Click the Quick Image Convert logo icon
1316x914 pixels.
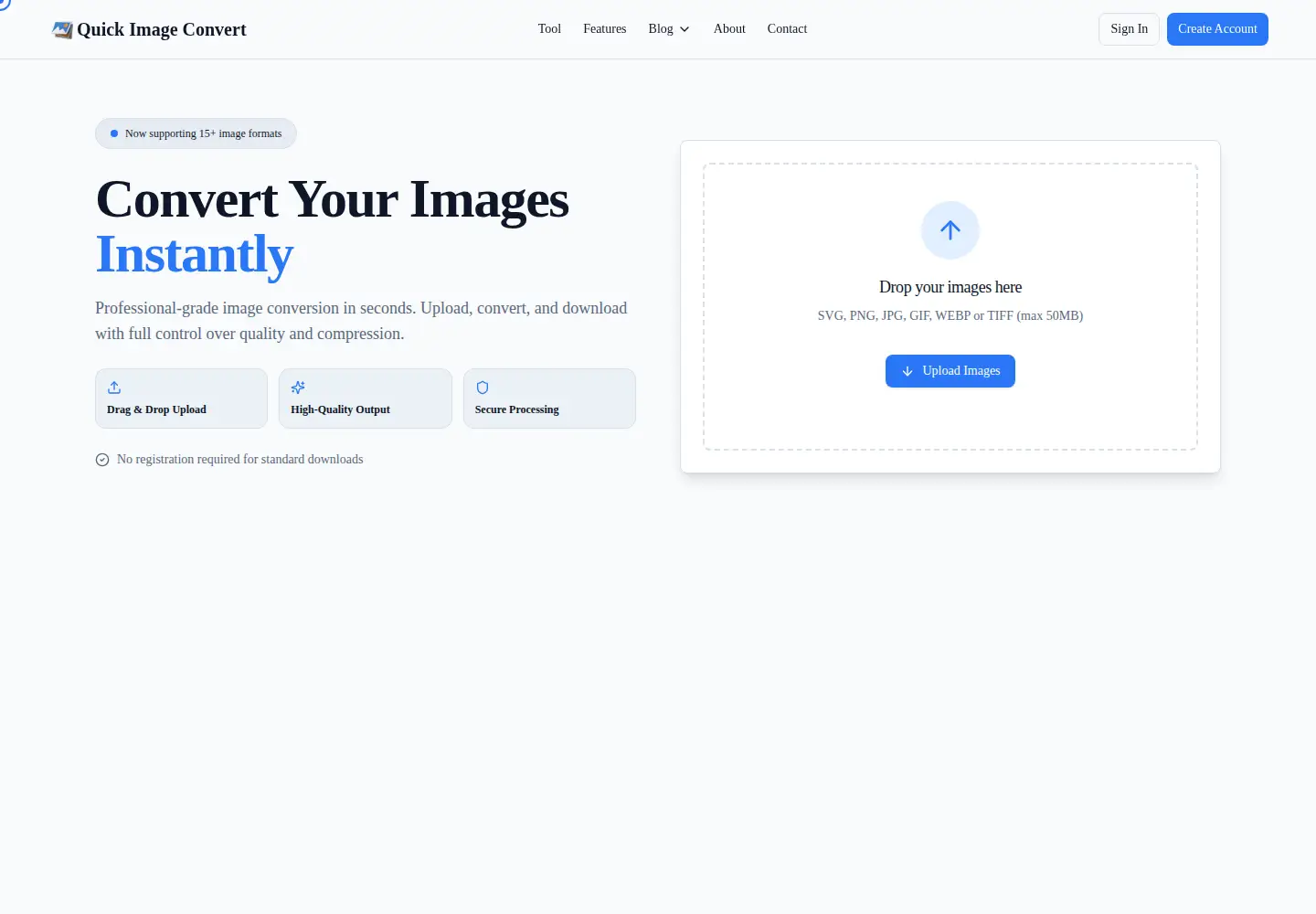pos(62,29)
